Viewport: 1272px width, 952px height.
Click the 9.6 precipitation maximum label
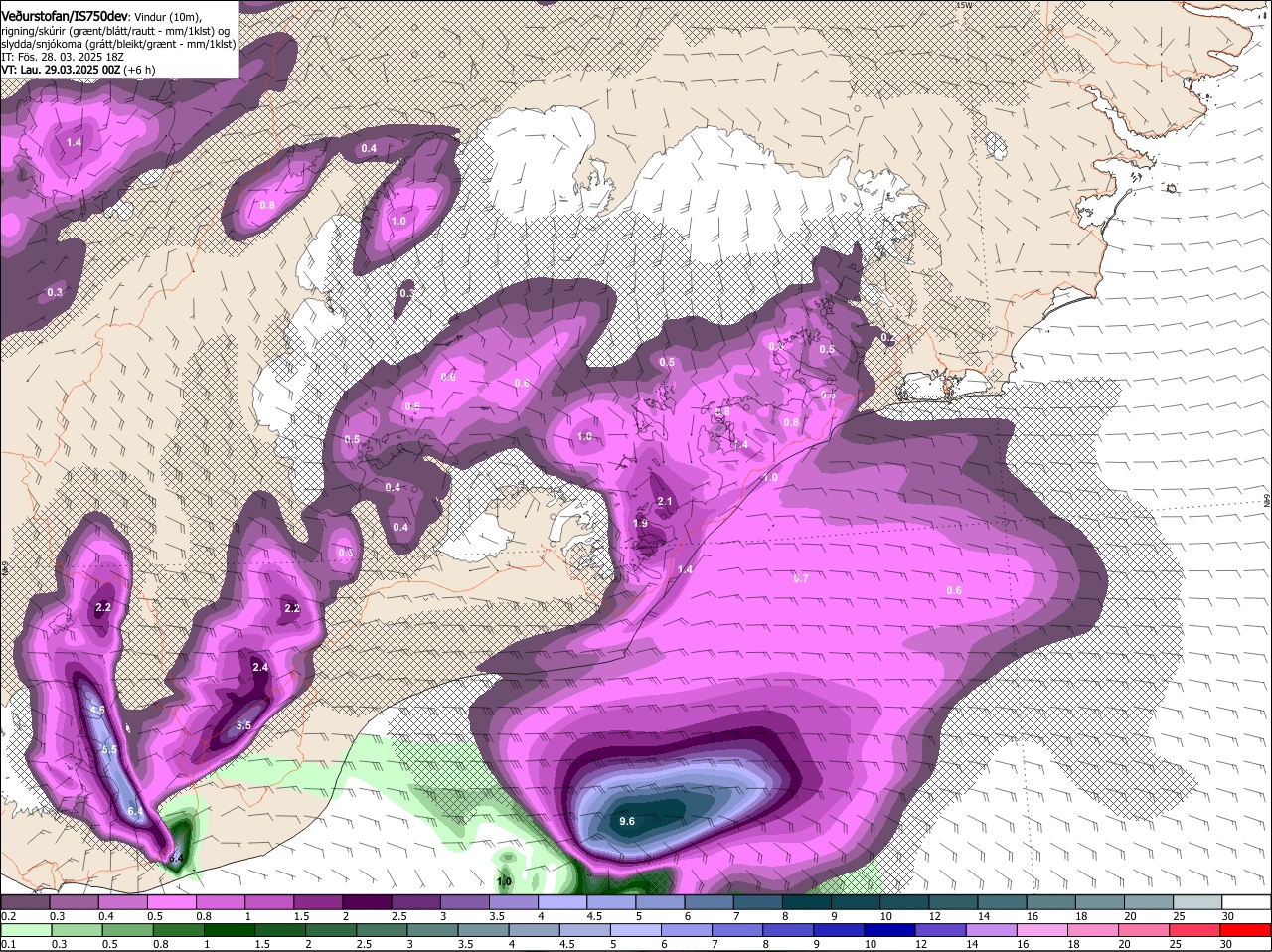click(627, 821)
